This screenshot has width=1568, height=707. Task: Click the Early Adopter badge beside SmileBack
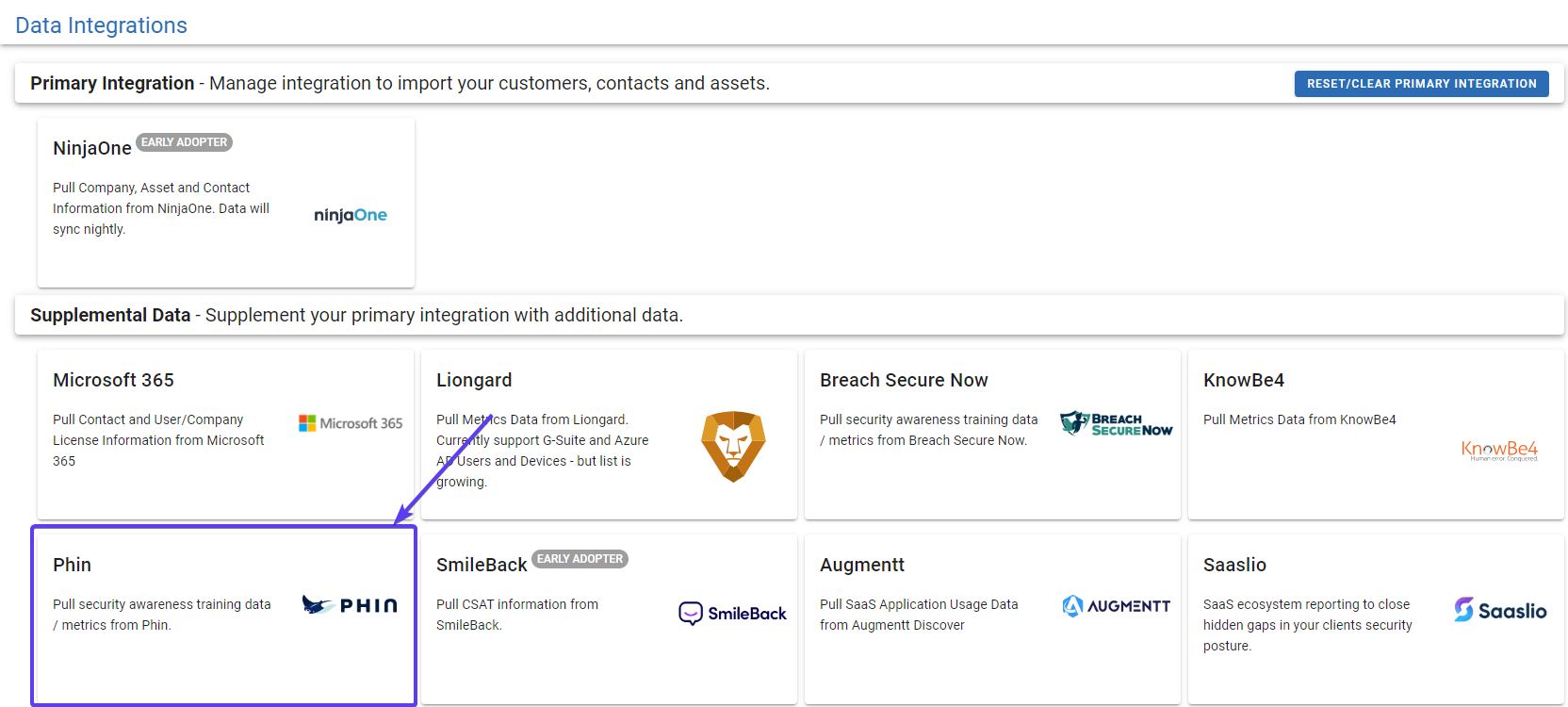(x=580, y=559)
